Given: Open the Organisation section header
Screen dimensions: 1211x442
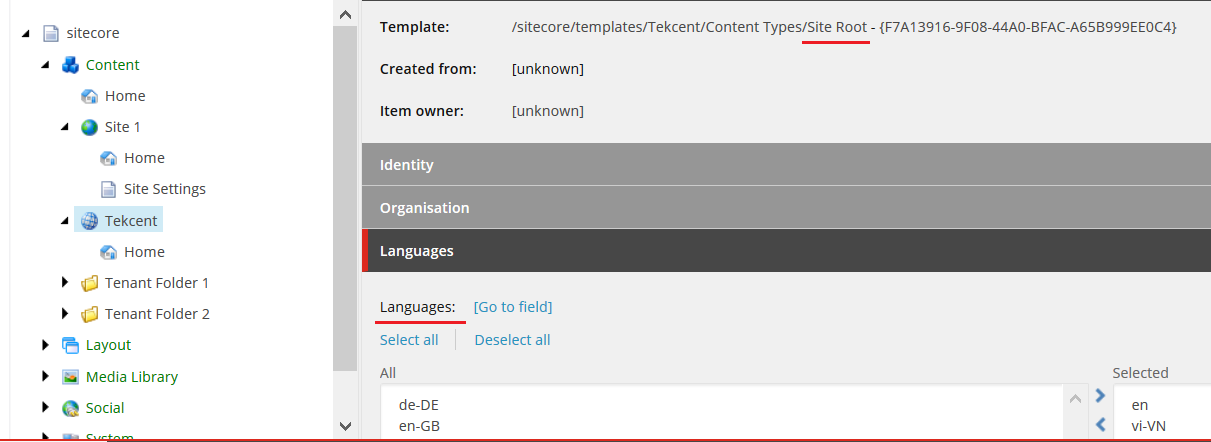Looking at the screenshot, I should click(424, 208).
